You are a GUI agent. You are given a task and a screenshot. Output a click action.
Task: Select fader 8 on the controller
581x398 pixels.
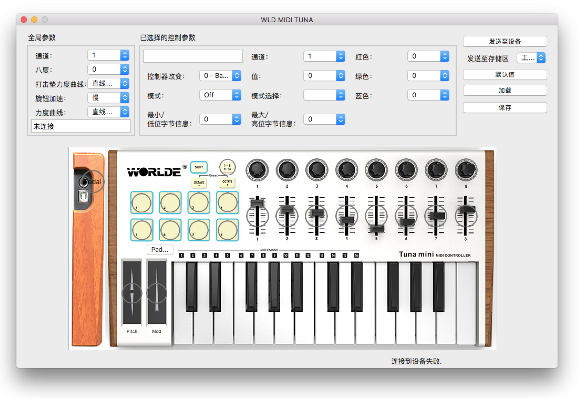(x=466, y=216)
